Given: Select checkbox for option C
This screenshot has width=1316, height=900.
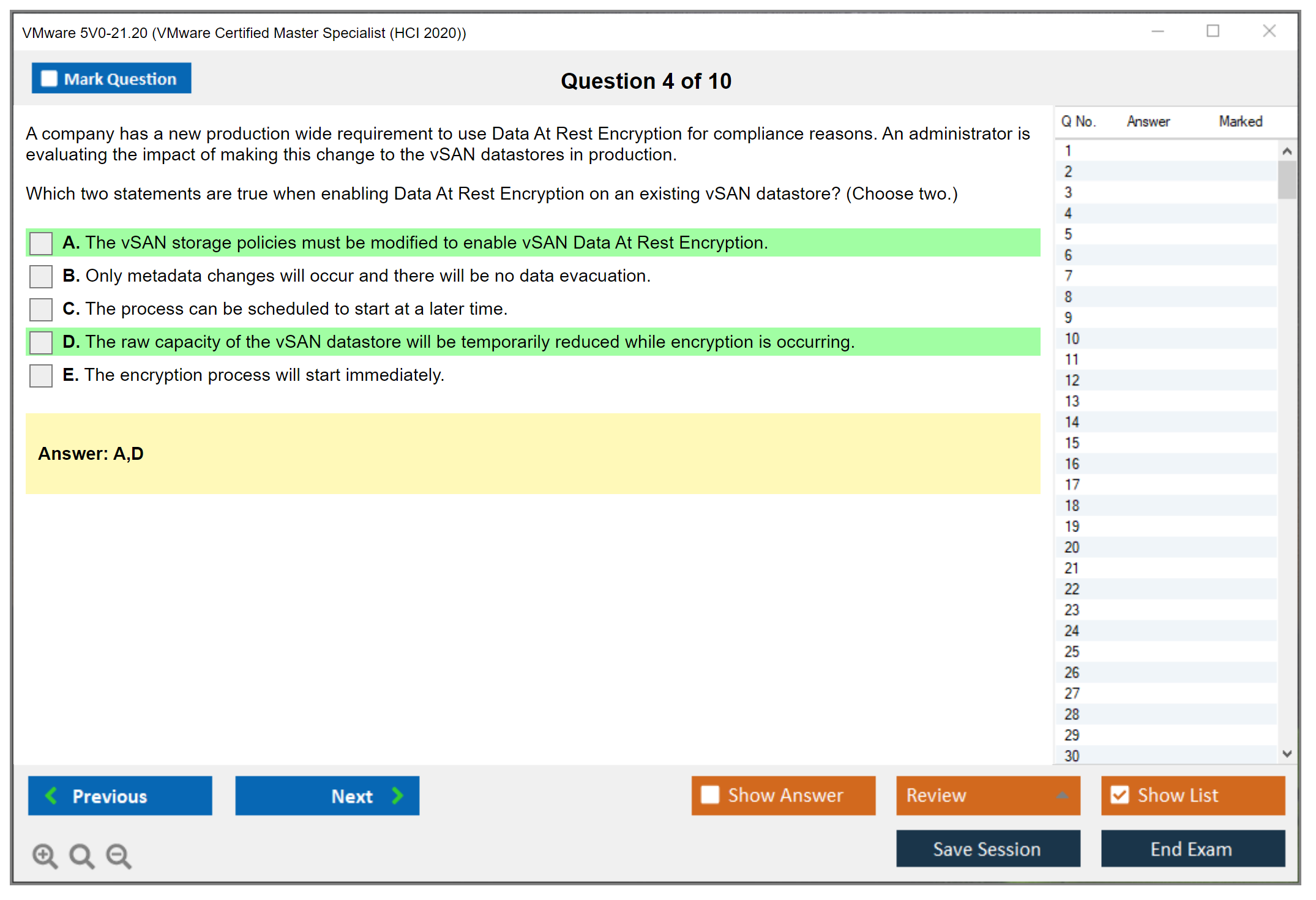Looking at the screenshot, I should 41,309.
